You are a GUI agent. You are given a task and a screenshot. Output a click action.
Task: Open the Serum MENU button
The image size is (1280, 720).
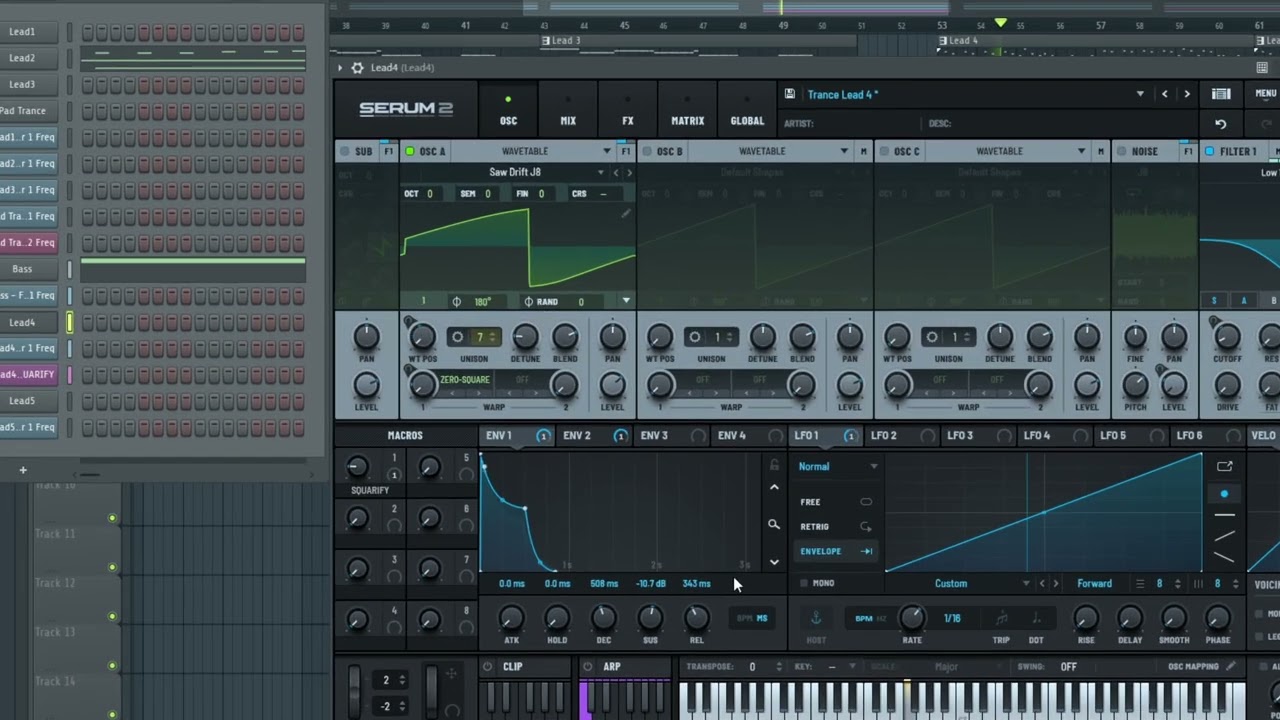point(1265,94)
